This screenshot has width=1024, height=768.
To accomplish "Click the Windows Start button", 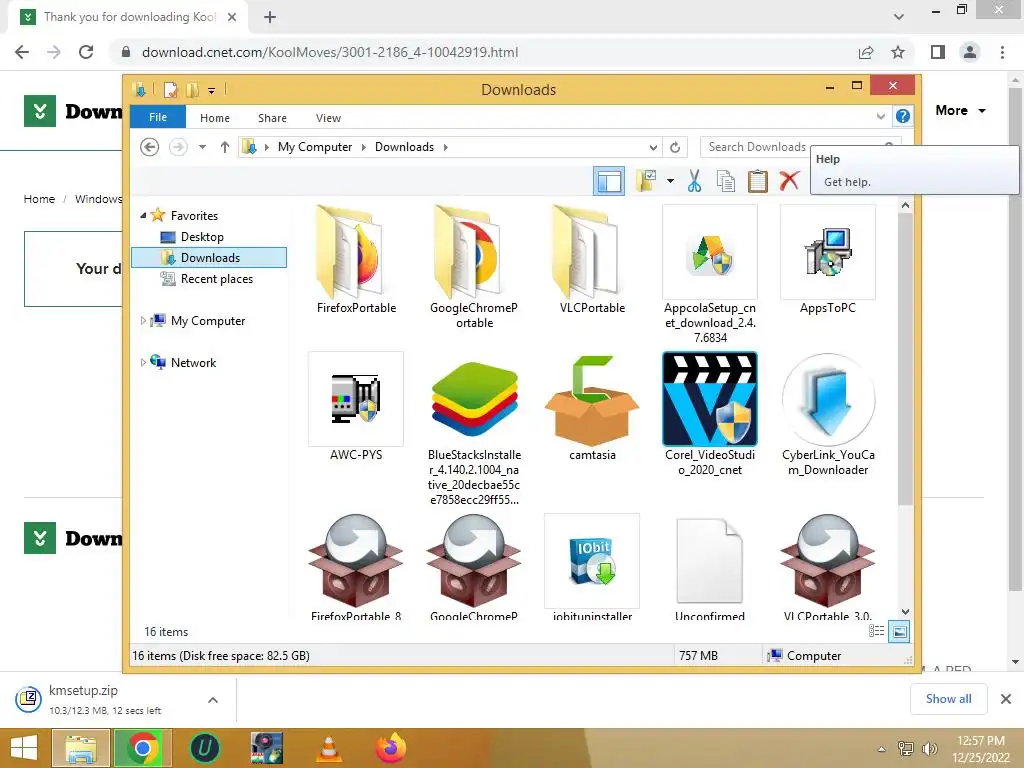I will pos(24,748).
